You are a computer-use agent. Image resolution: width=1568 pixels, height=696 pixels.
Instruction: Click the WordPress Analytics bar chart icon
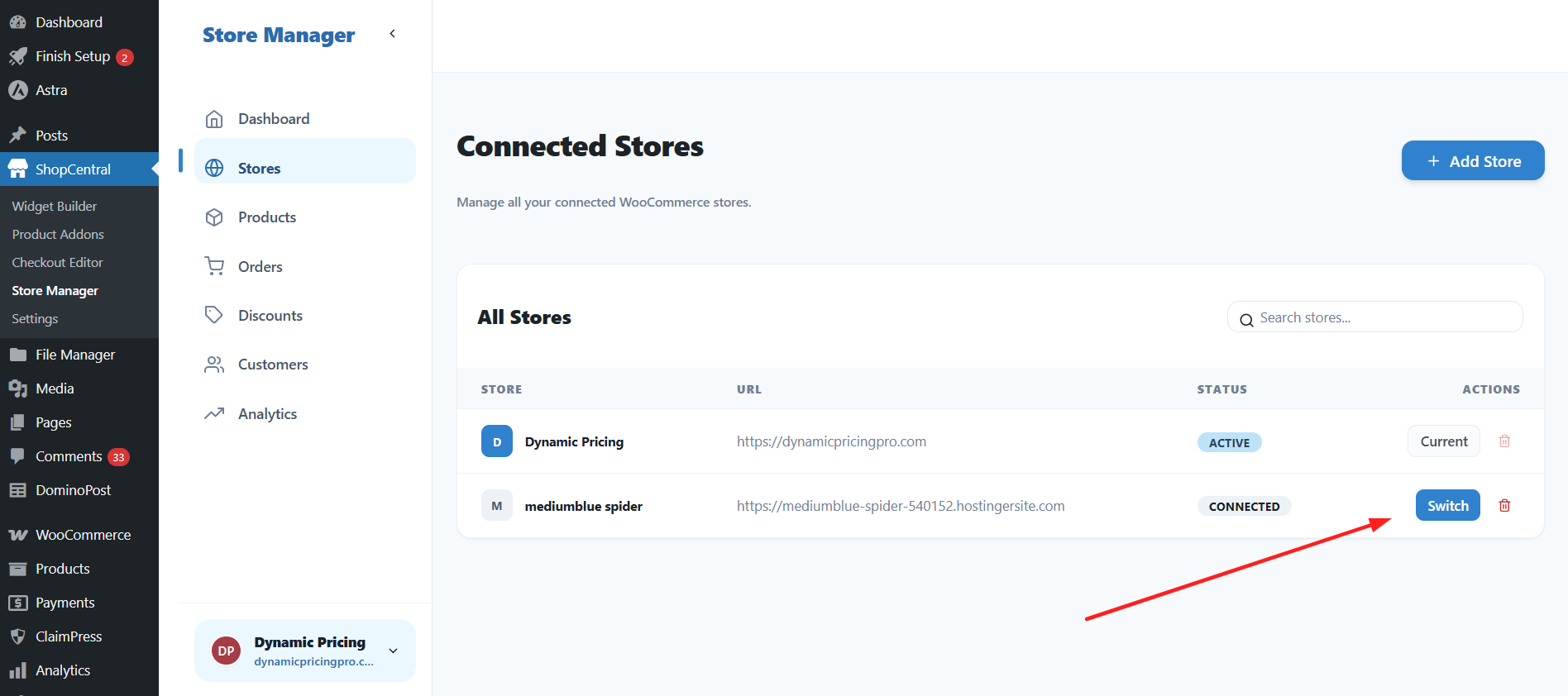click(x=17, y=670)
